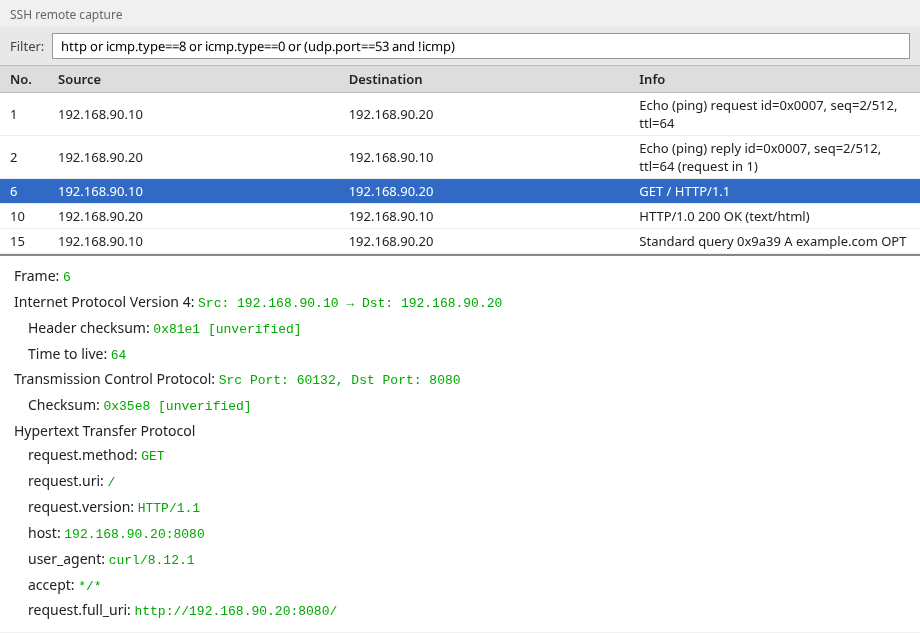Select packet 1 Echo ping request row
This screenshot has width=920, height=633.
point(460,114)
